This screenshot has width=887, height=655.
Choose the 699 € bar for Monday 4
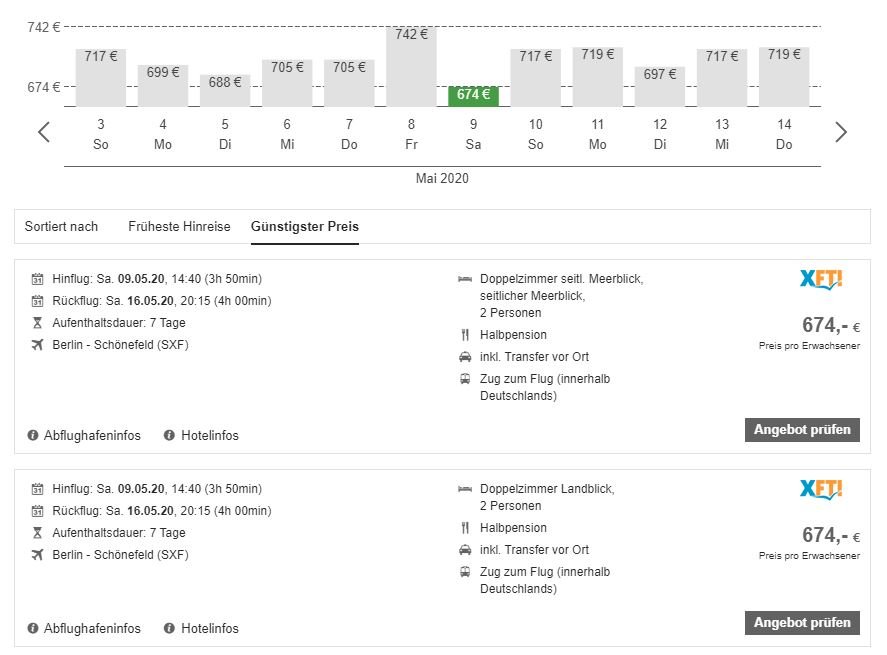(x=163, y=85)
